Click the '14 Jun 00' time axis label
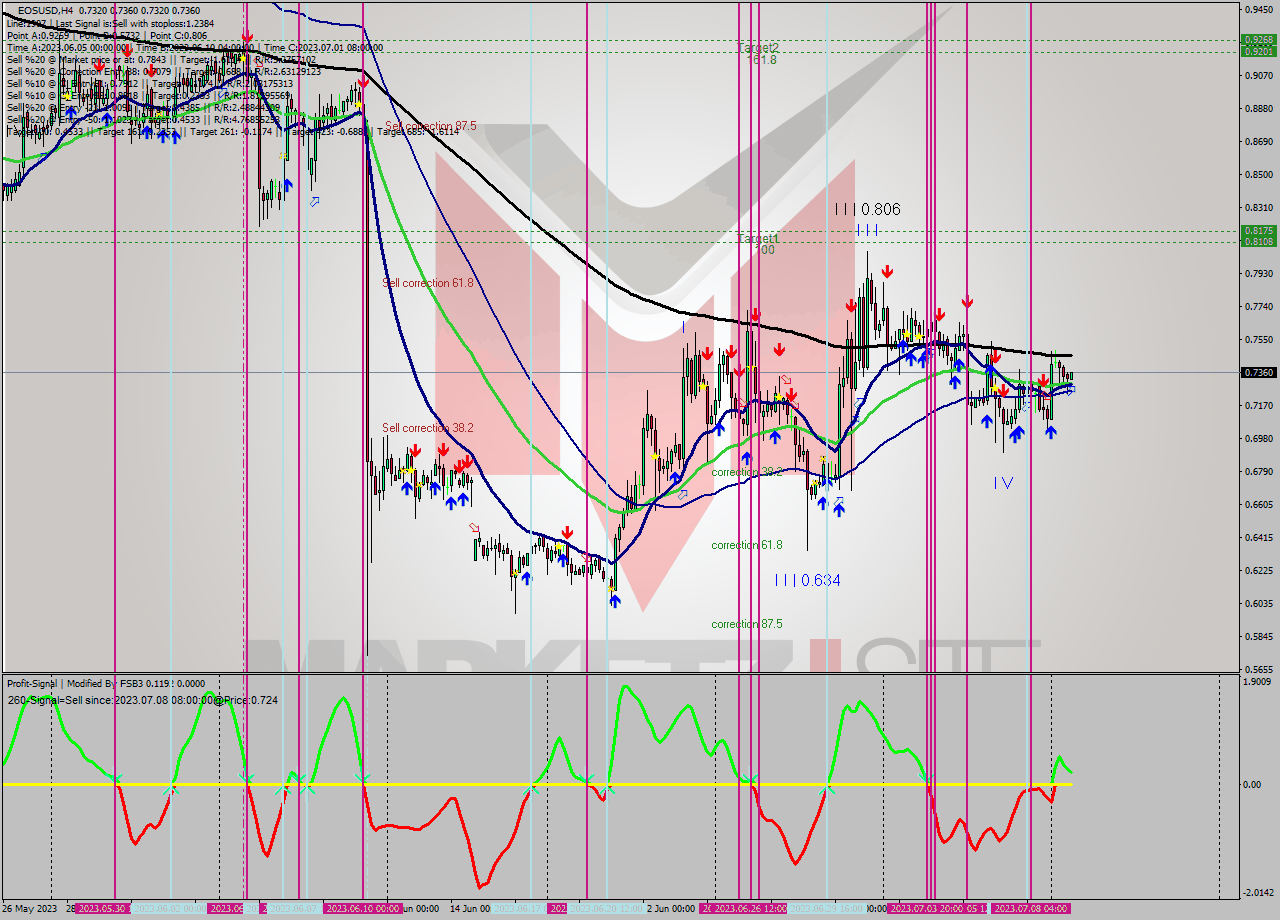 click(x=470, y=908)
